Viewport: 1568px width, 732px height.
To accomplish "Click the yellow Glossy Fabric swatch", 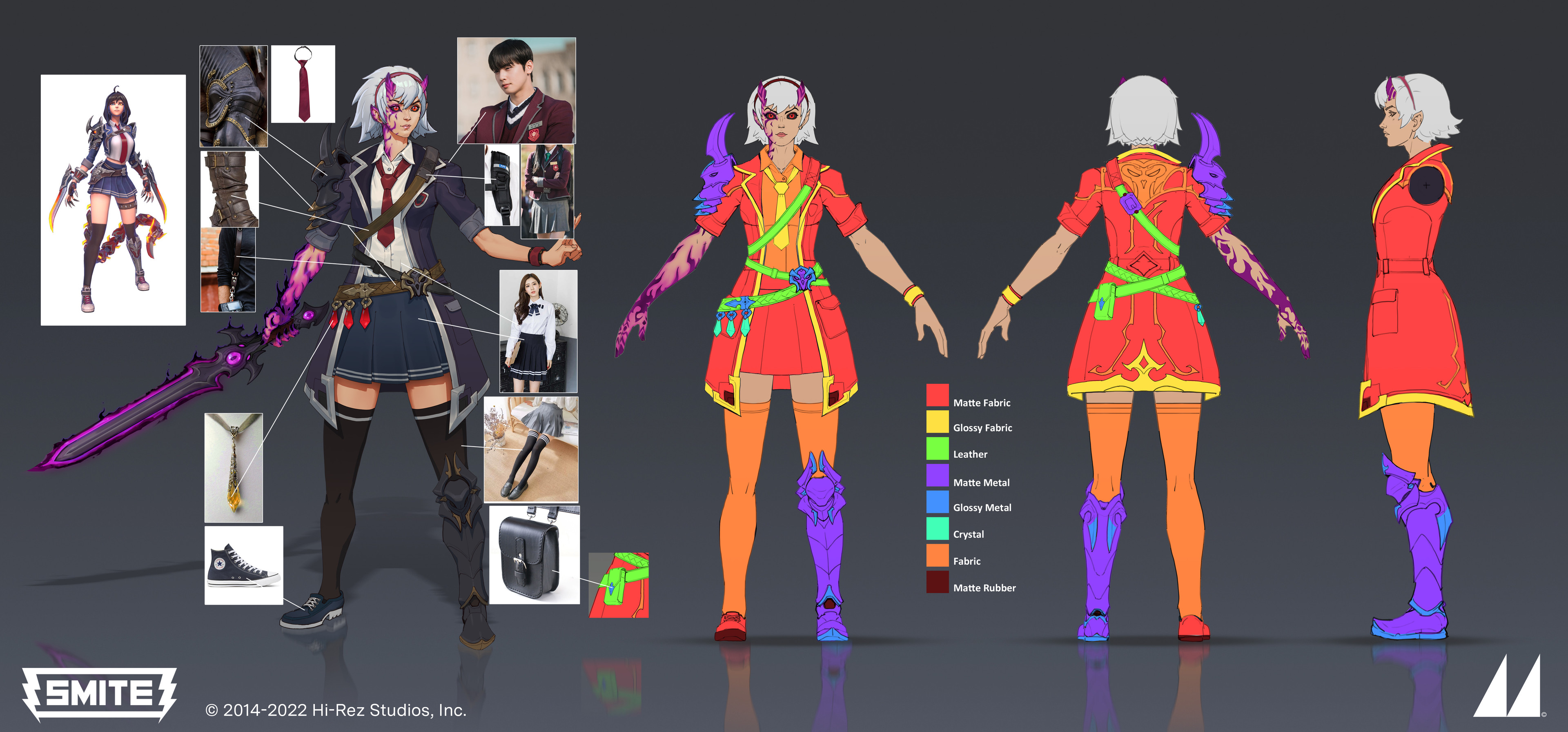I will coord(938,422).
